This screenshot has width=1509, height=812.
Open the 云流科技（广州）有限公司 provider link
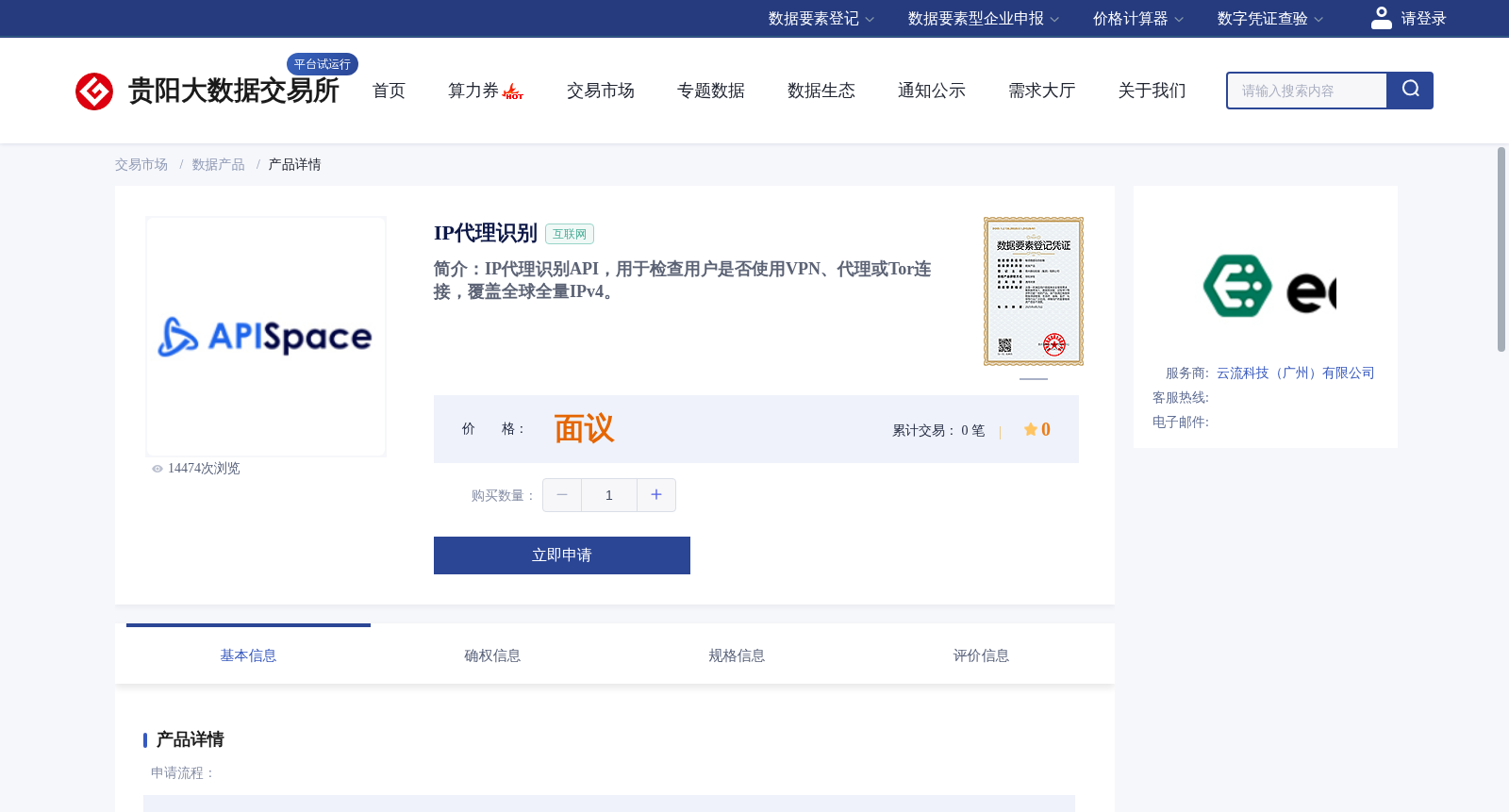click(1296, 373)
